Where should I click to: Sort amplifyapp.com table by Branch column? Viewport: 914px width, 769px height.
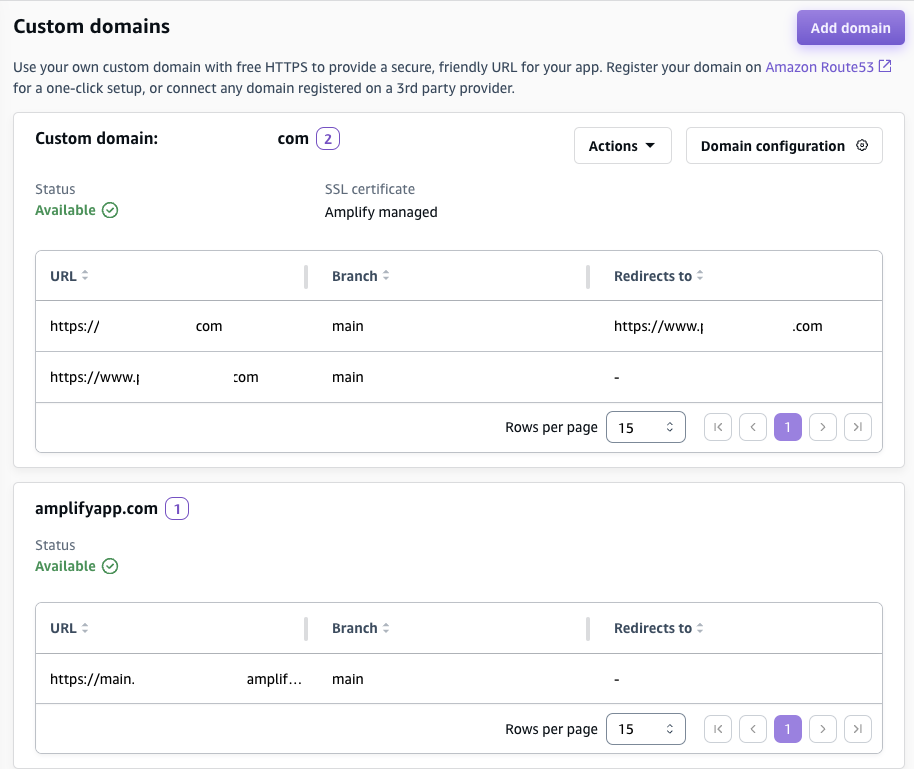386,628
